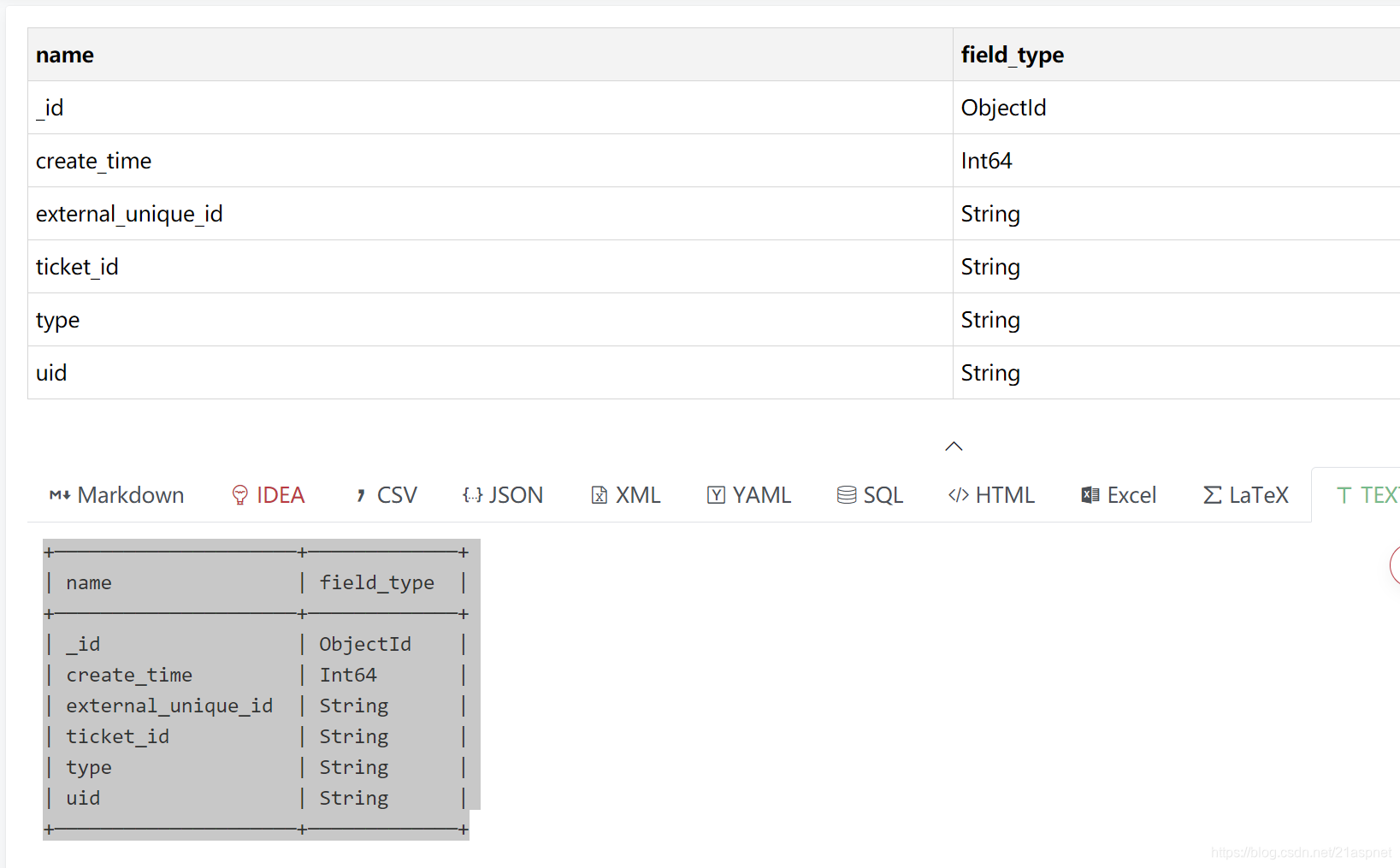Select the 'create_time' table cell
The width and height of the screenshot is (1400, 868).
pyautogui.click(x=490, y=161)
